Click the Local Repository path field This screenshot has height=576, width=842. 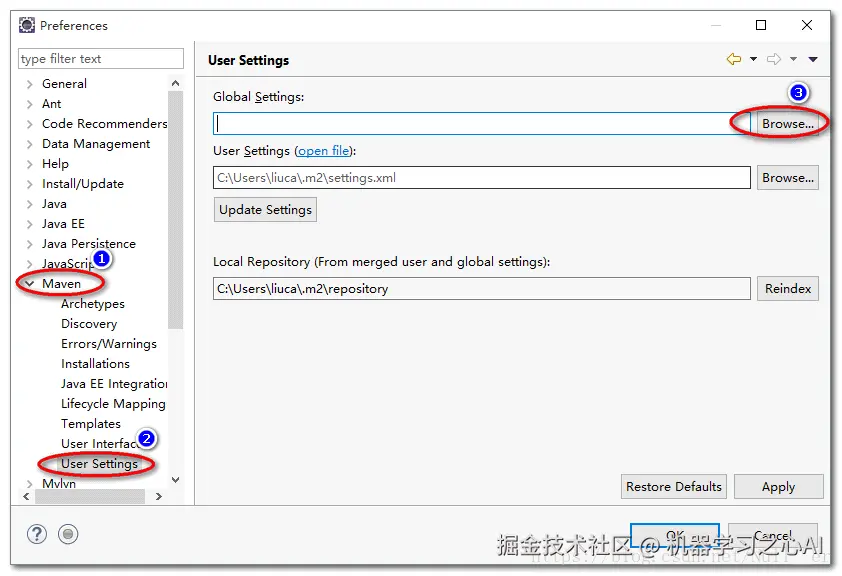tap(482, 289)
